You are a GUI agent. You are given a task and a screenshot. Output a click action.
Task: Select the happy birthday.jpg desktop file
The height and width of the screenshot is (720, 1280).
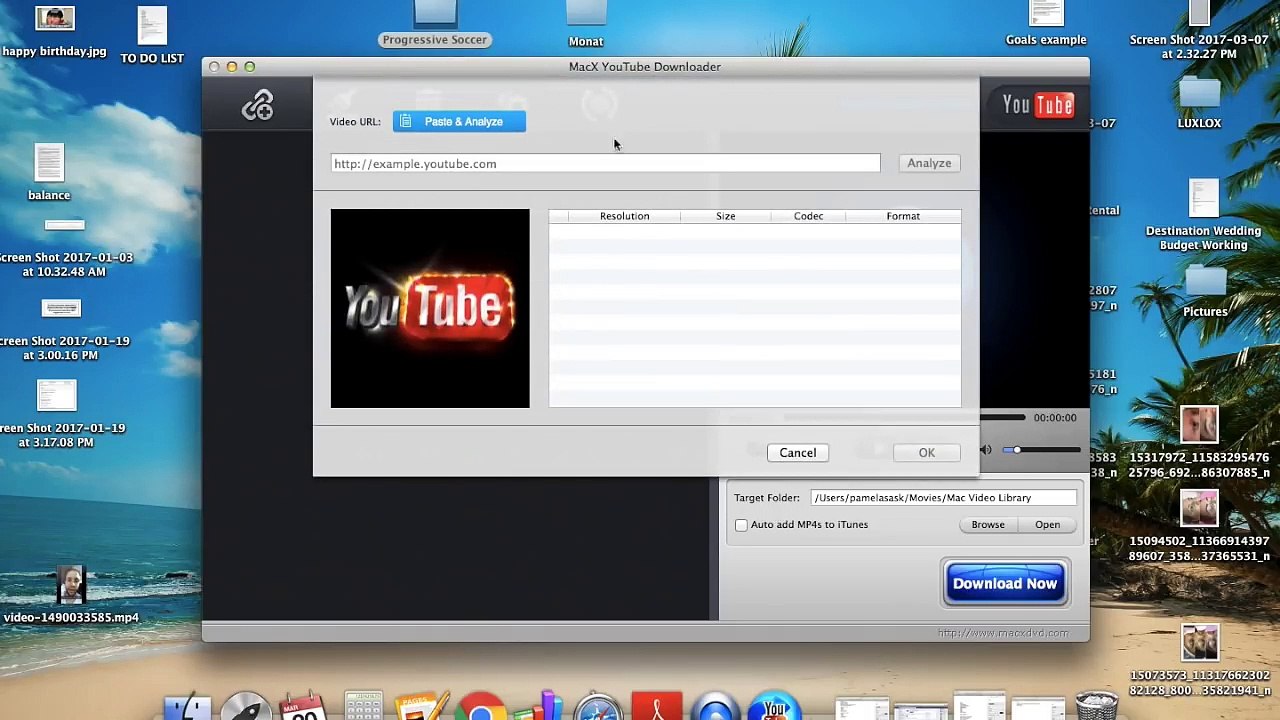pyautogui.click(x=54, y=30)
